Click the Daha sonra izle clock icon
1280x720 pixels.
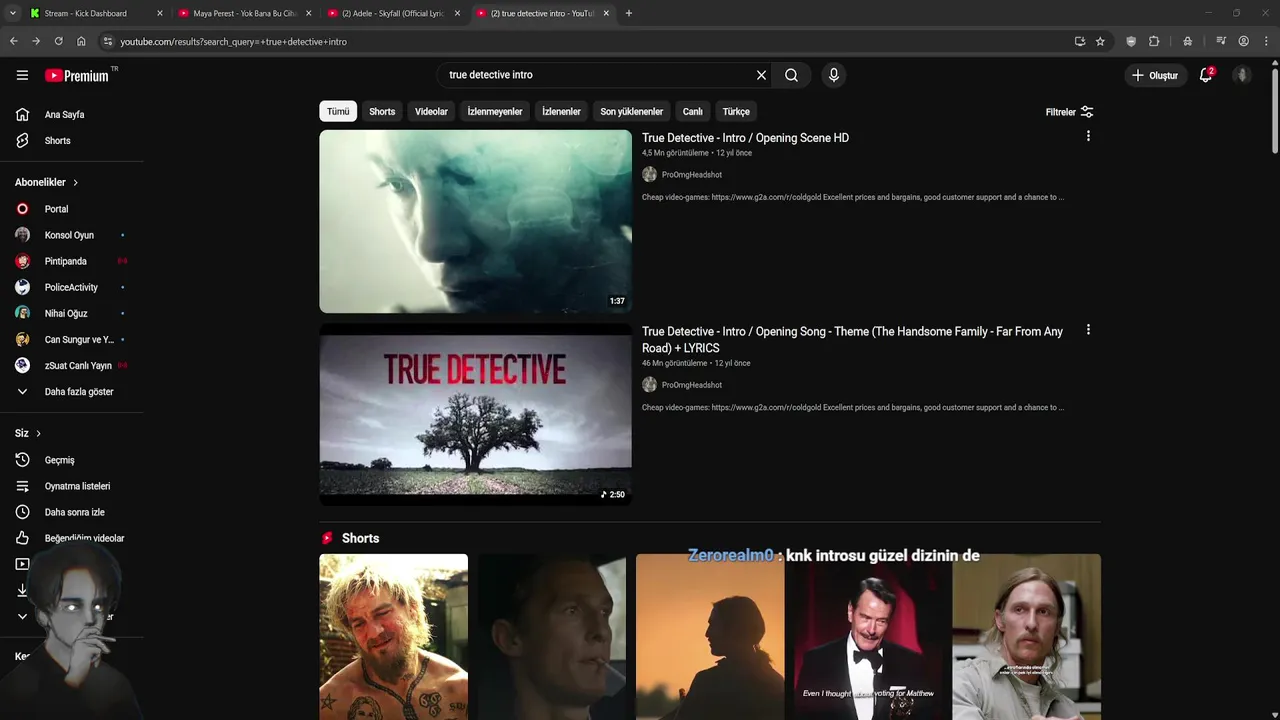point(22,512)
